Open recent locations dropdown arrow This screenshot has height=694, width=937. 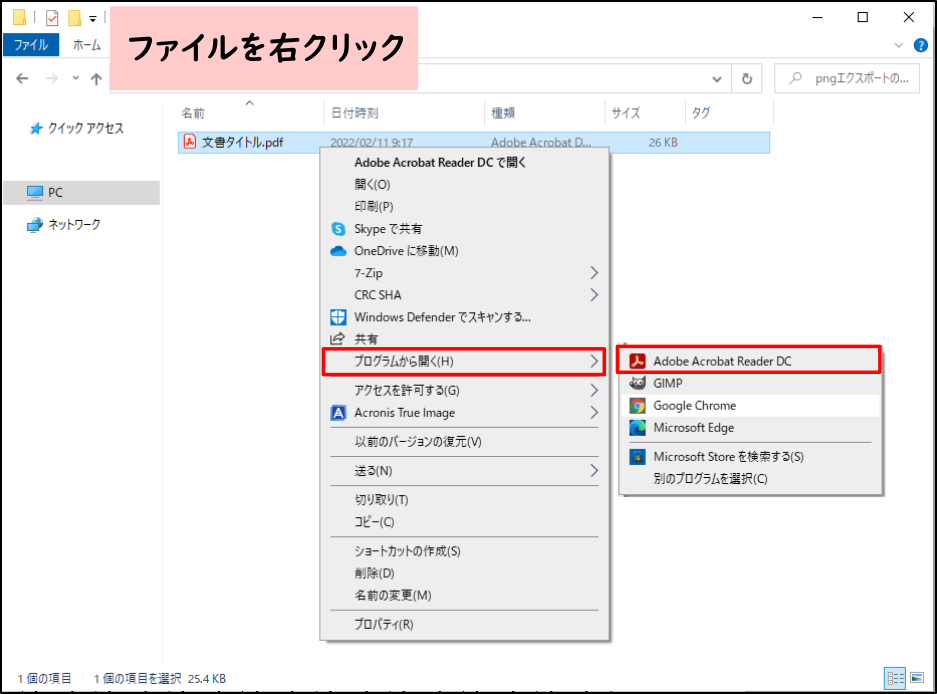click(75, 78)
